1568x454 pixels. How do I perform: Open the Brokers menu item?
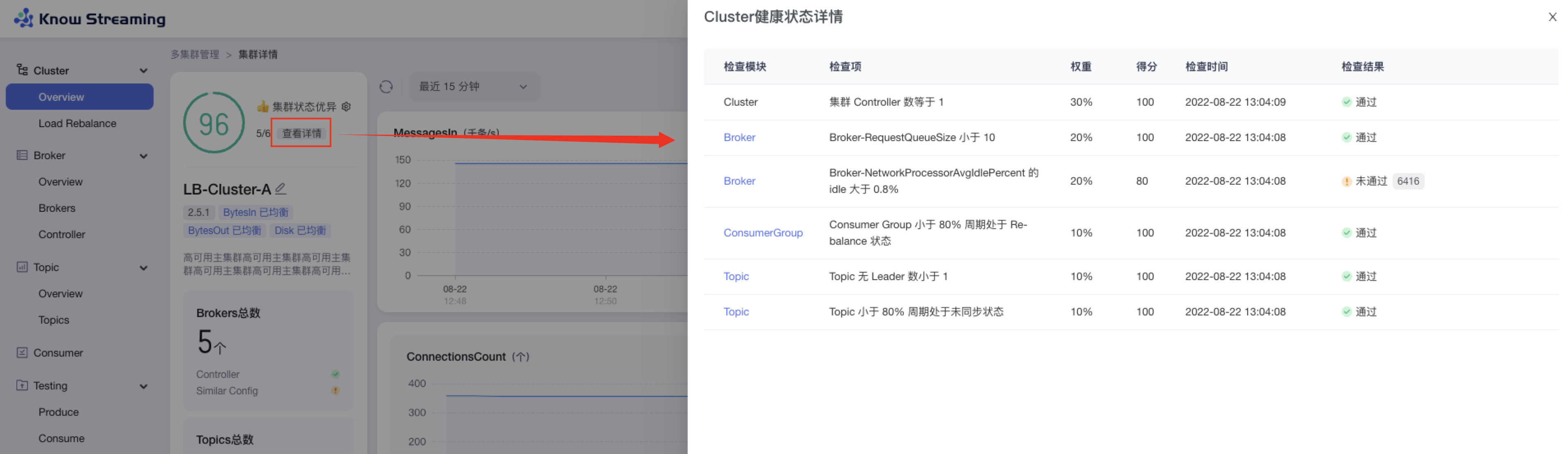(x=57, y=208)
